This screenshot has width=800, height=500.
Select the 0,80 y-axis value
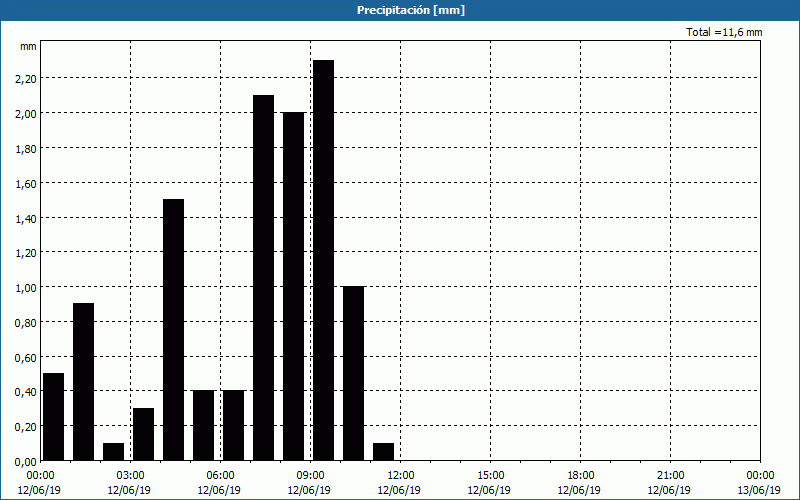point(26,322)
